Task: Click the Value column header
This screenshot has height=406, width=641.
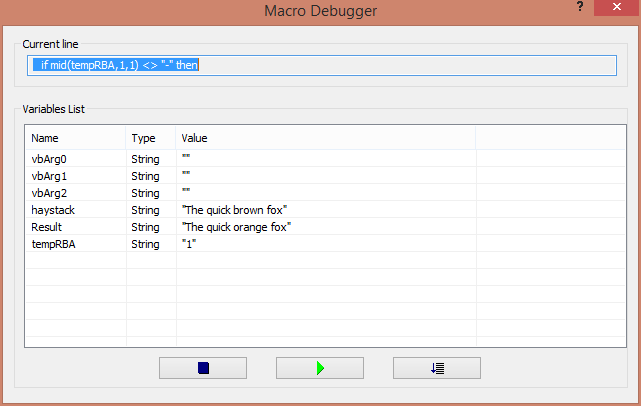Action: pos(326,138)
